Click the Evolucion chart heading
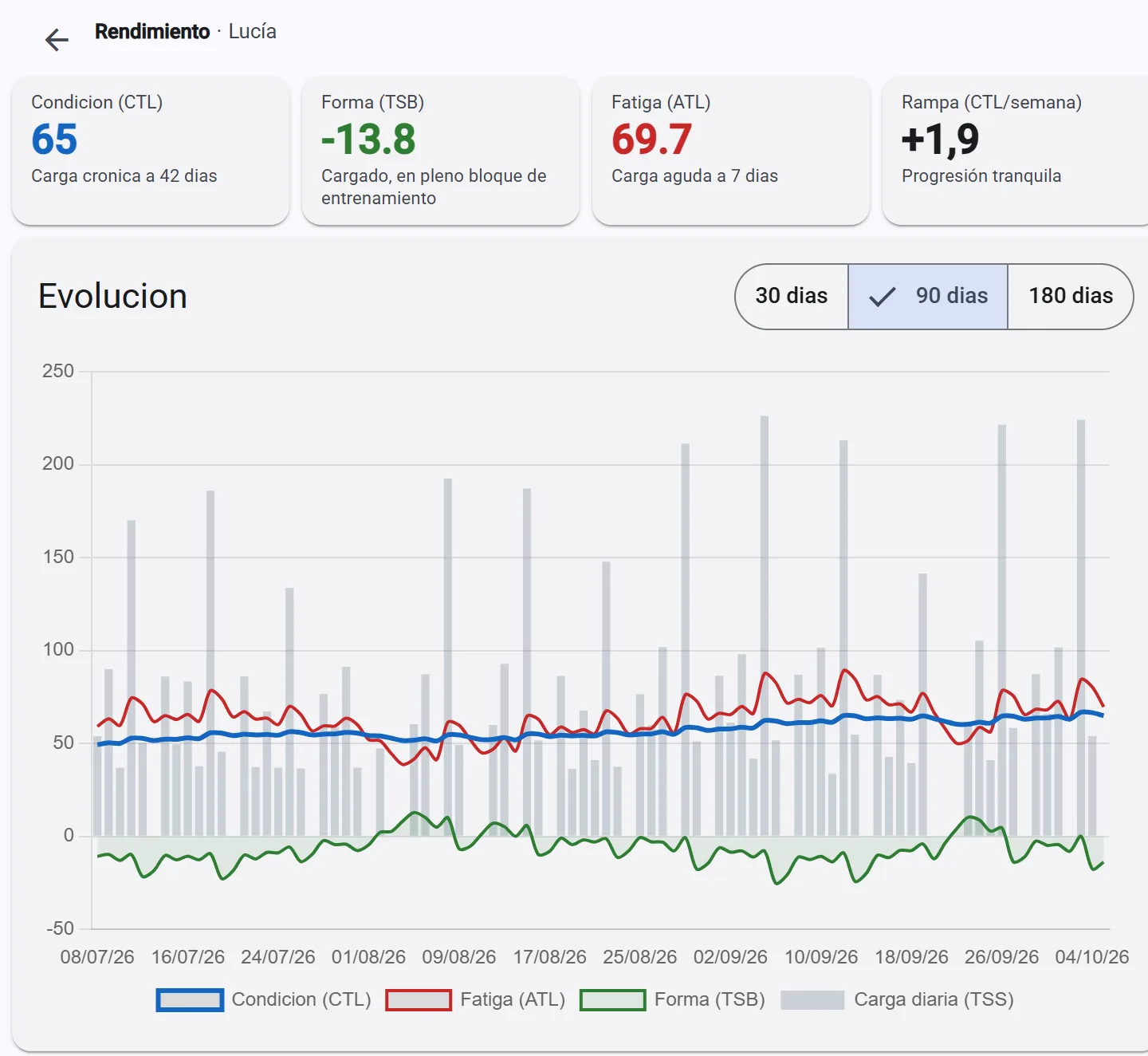This screenshot has width=1148, height=1056. 112,296
